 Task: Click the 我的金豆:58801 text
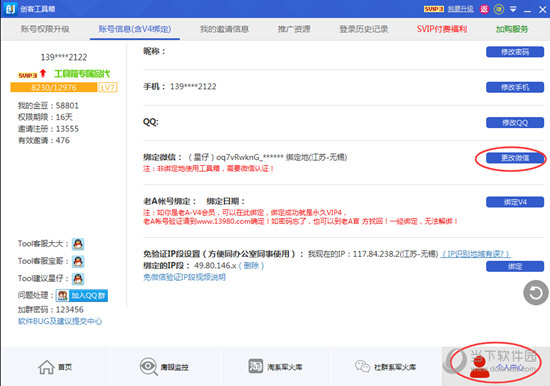click(x=48, y=106)
